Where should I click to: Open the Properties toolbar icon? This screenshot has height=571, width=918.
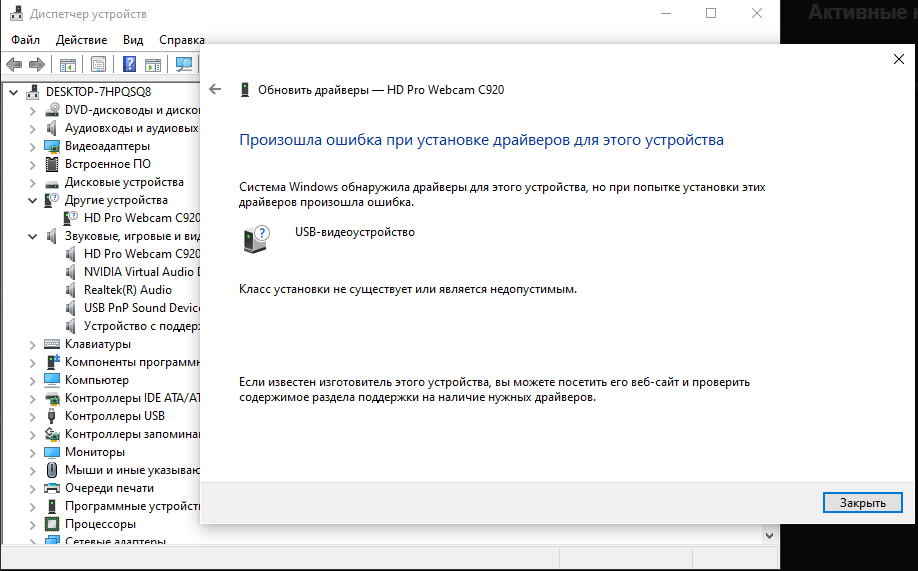[x=98, y=64]
